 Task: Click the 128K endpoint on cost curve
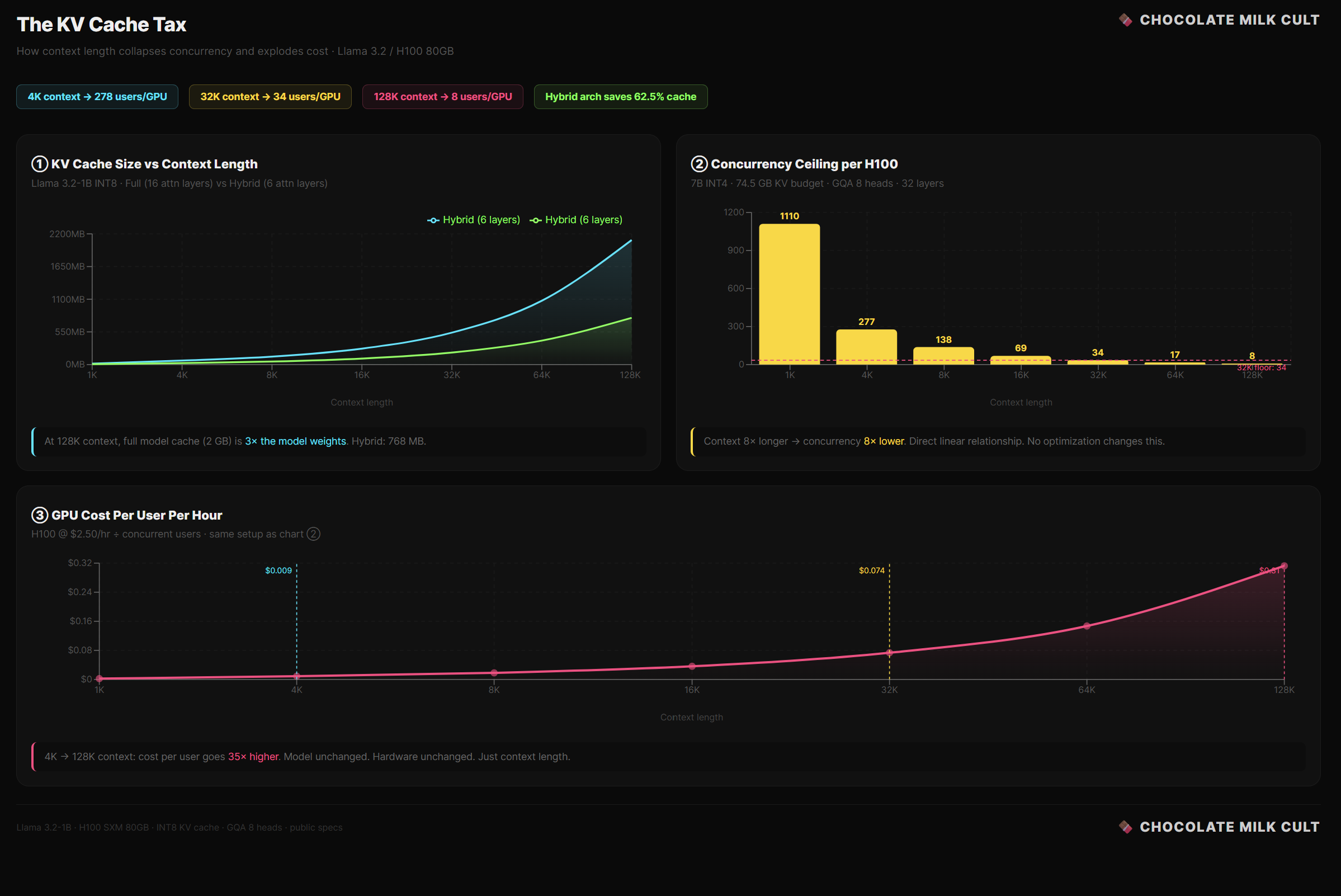(x=1284, y=565)
